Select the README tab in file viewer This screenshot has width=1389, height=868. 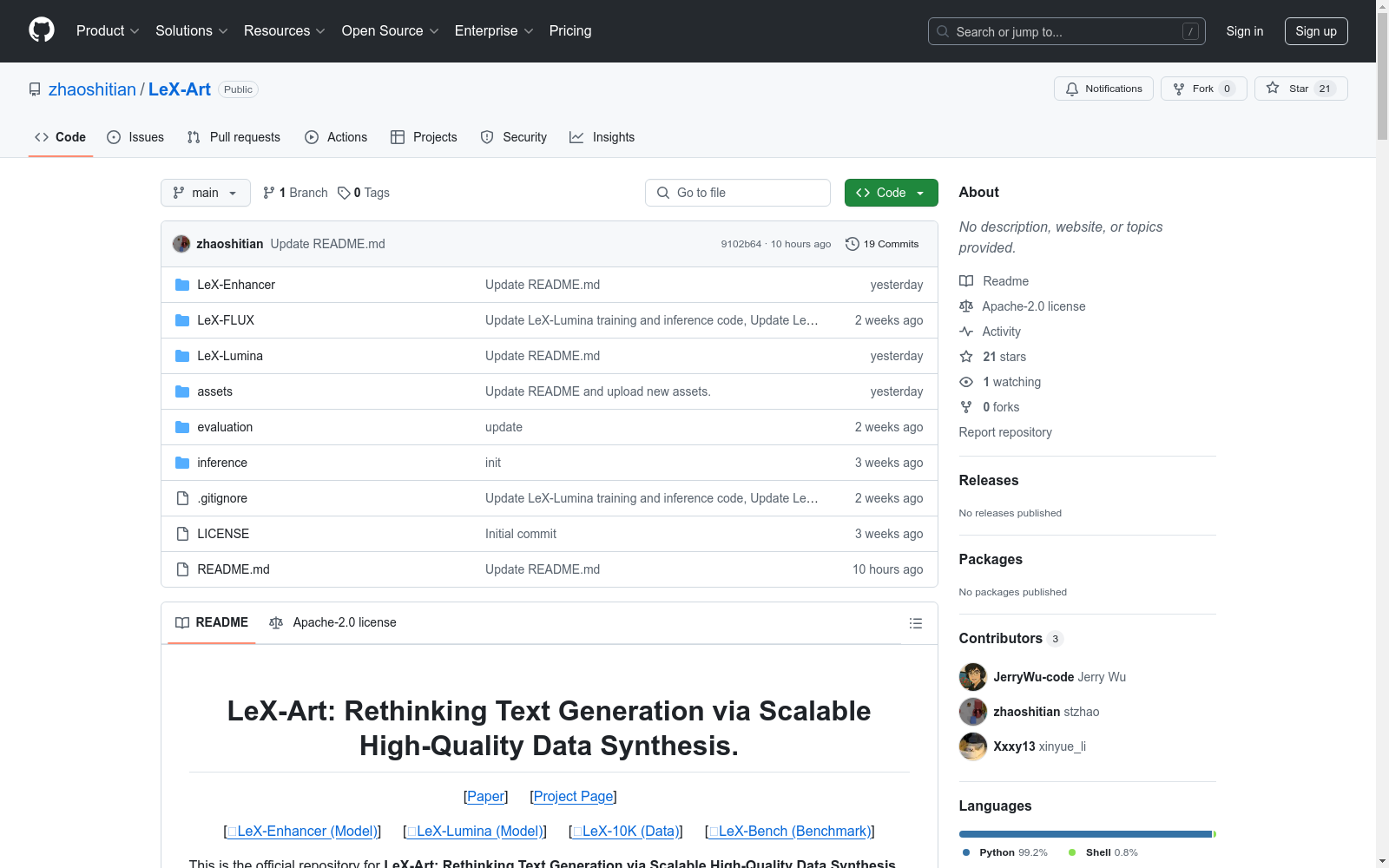[x=212, y=623]
